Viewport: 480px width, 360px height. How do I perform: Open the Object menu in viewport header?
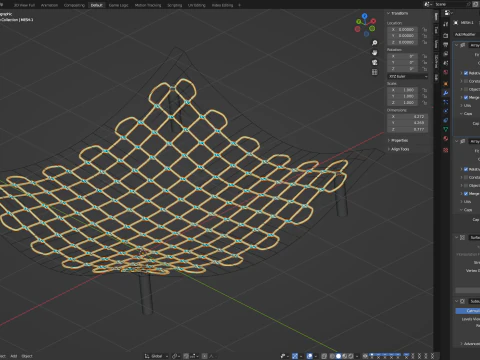tap(27, 356)
